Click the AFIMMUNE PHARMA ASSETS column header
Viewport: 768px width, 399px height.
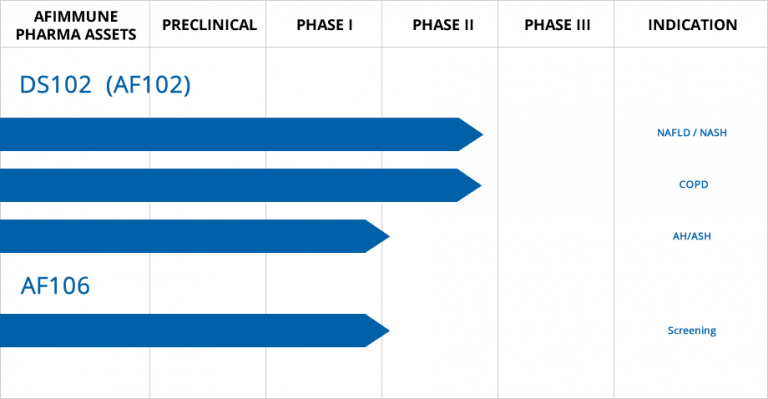76,25
